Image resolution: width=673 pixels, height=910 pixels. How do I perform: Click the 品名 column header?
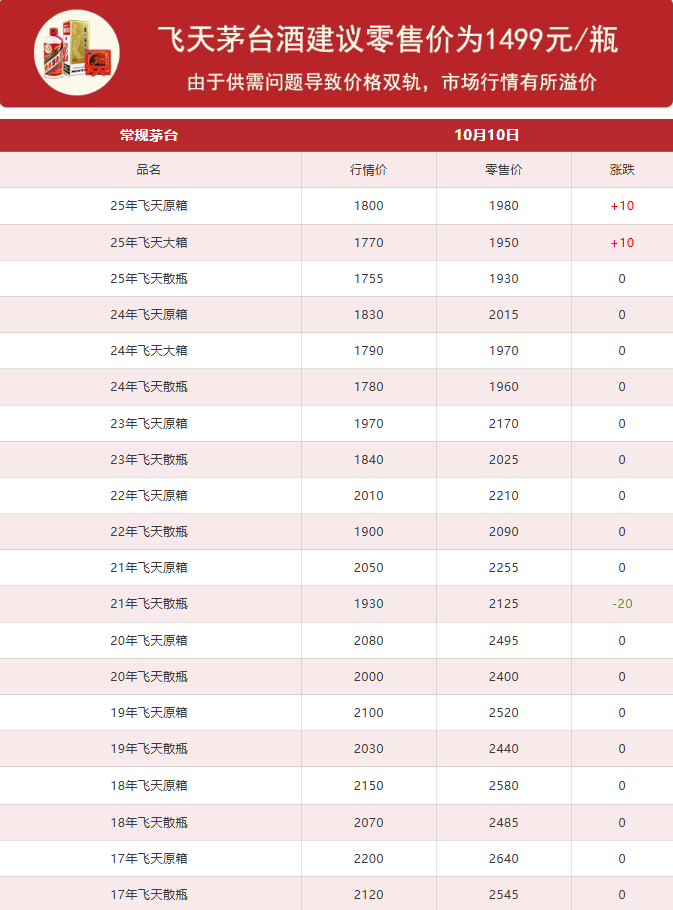click(149, 170)
